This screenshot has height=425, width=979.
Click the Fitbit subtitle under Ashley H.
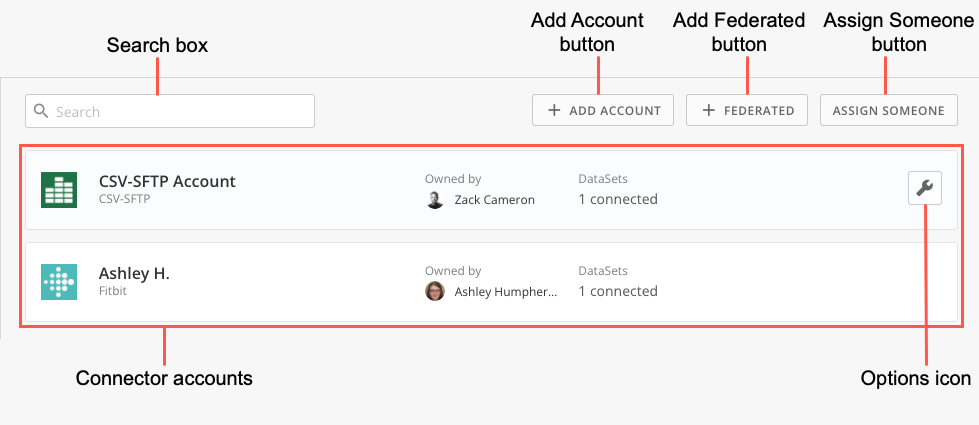coord(114,291)
